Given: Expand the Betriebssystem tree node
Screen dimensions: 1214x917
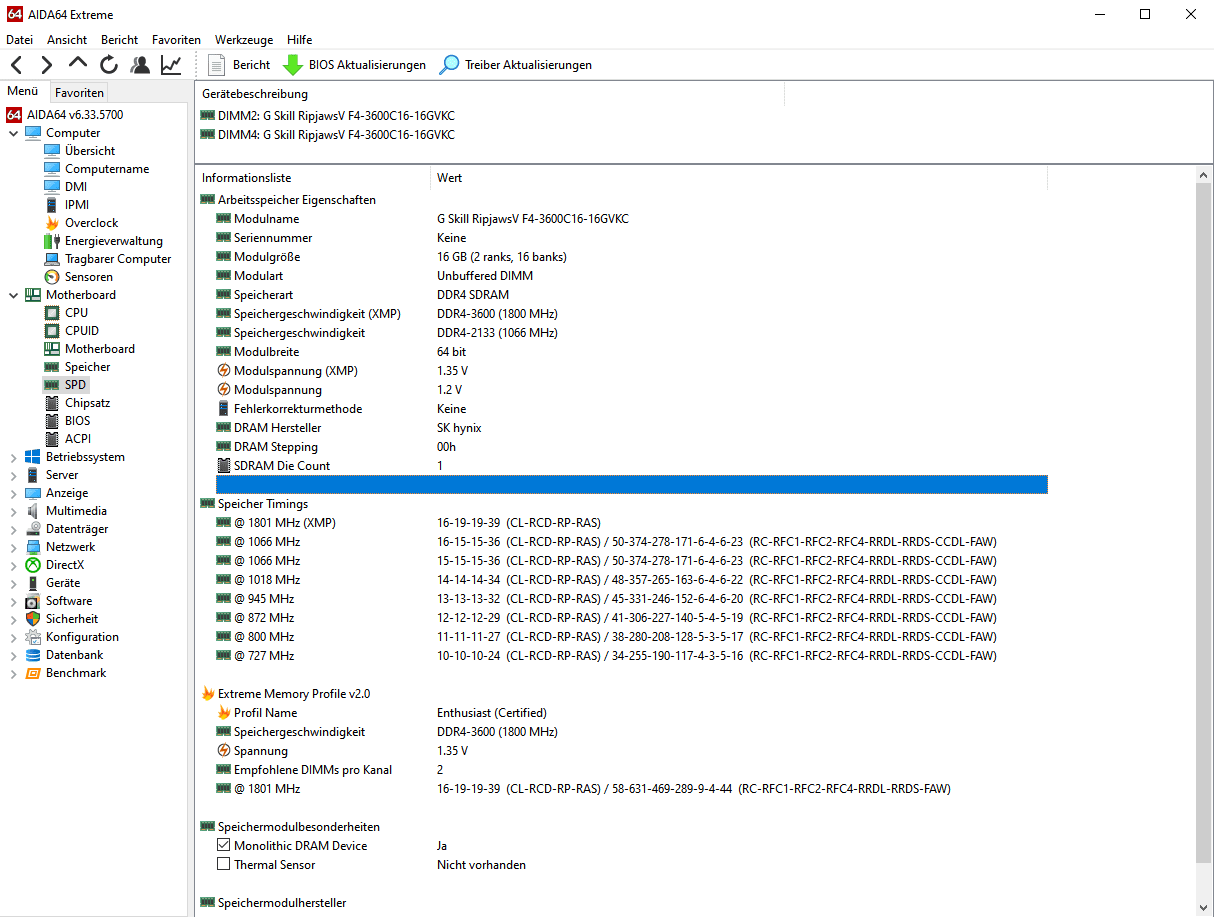Looking at the screenshot, I should tap(13, 457).
